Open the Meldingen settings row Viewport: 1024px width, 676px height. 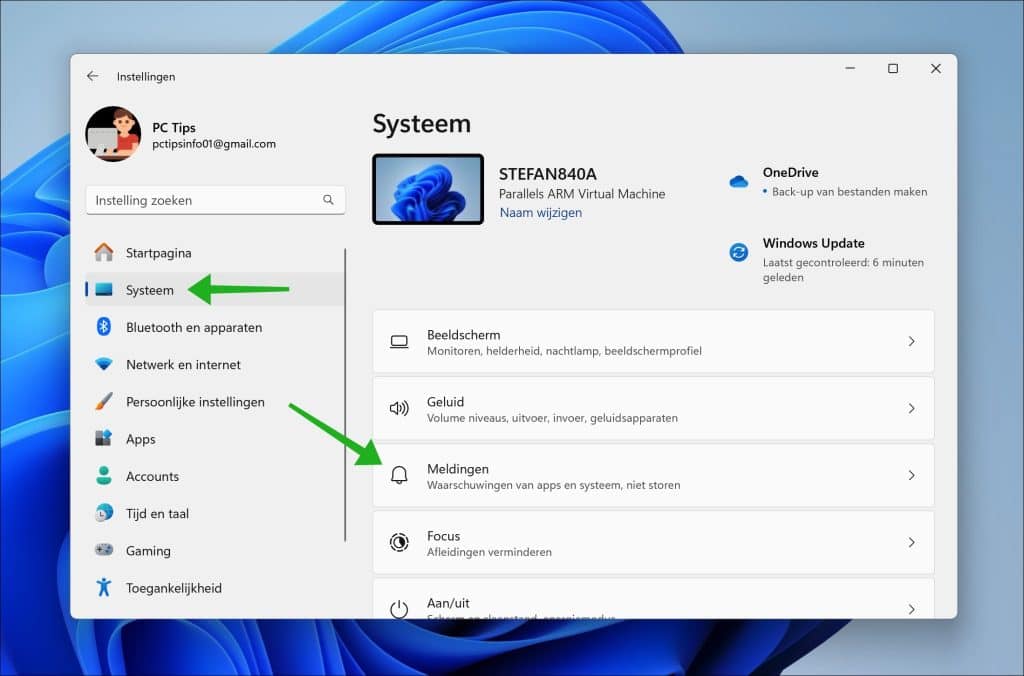[x=653, y=475]
